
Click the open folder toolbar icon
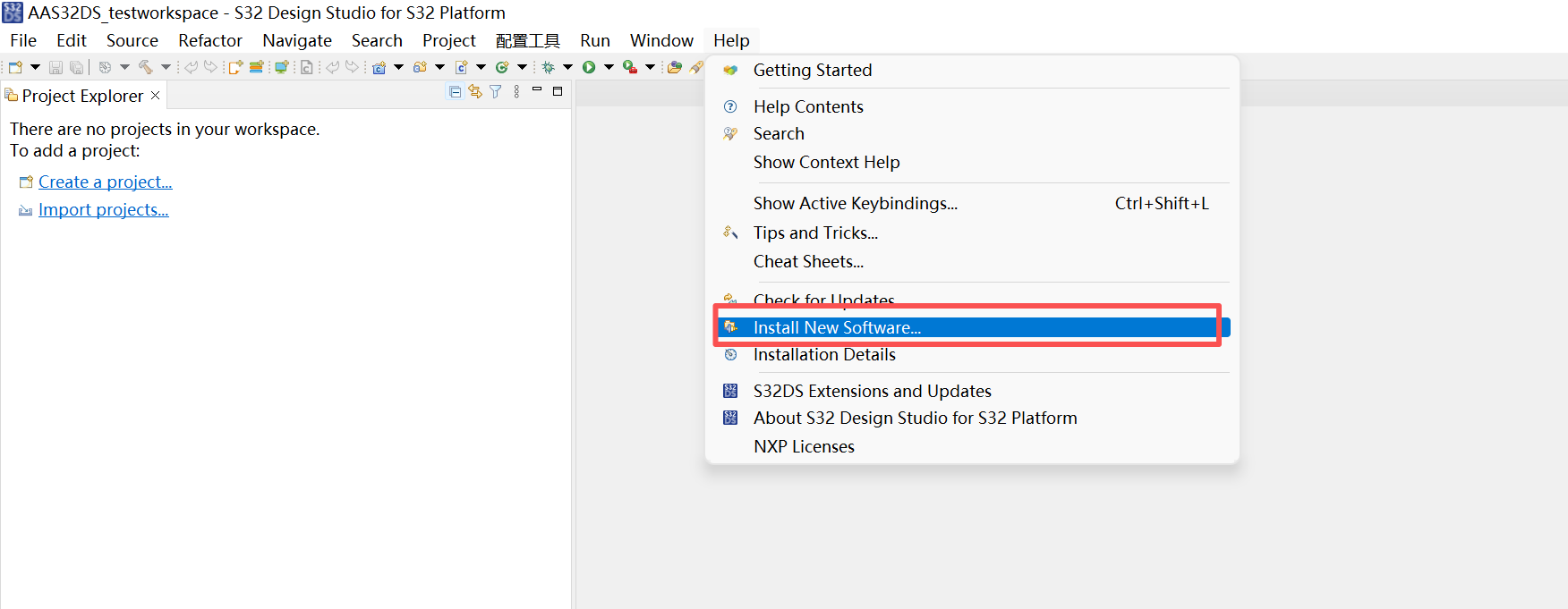tap(674, 67)
